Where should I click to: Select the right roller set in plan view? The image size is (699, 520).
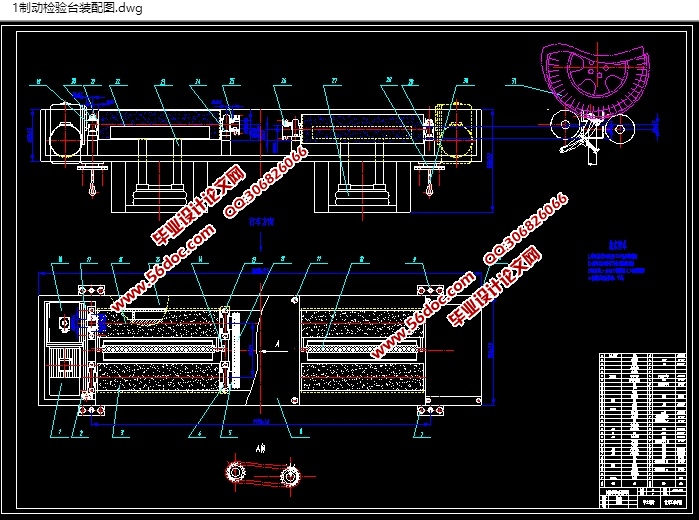click(358, 345)
